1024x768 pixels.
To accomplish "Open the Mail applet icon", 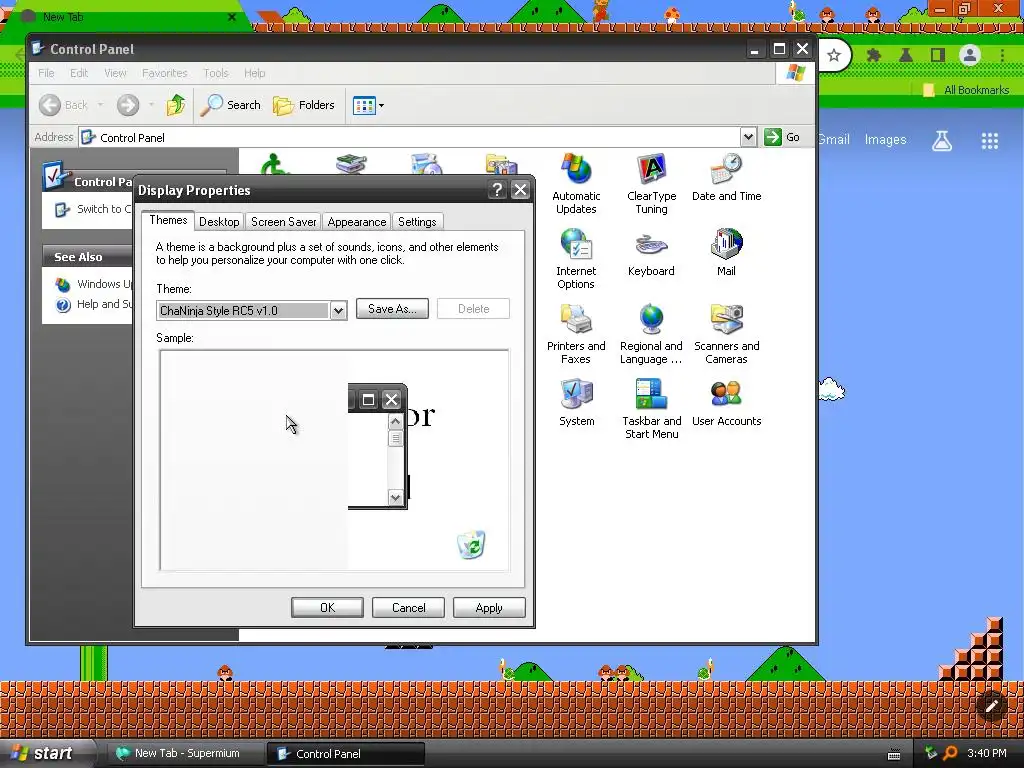I will coord(726,252).
